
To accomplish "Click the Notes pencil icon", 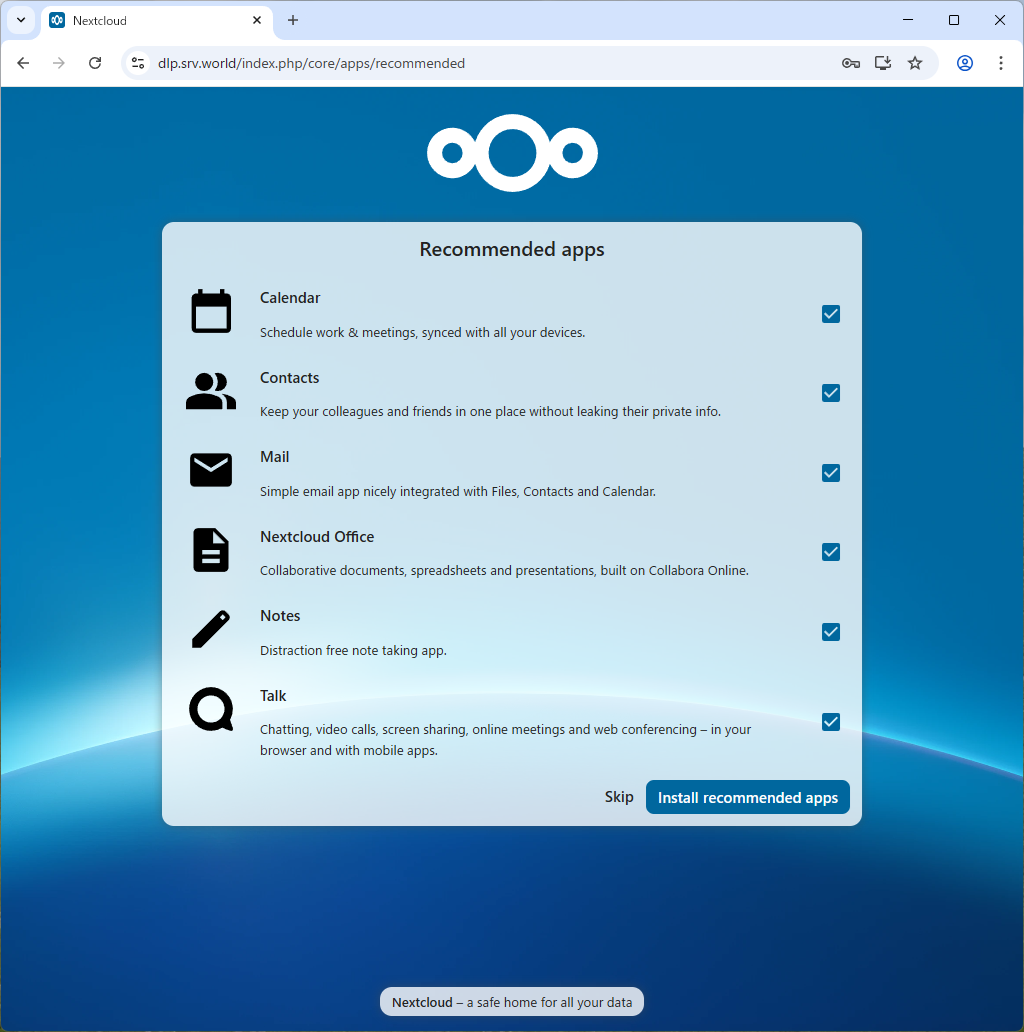I will pyautogui.click(x=210, y=629).
